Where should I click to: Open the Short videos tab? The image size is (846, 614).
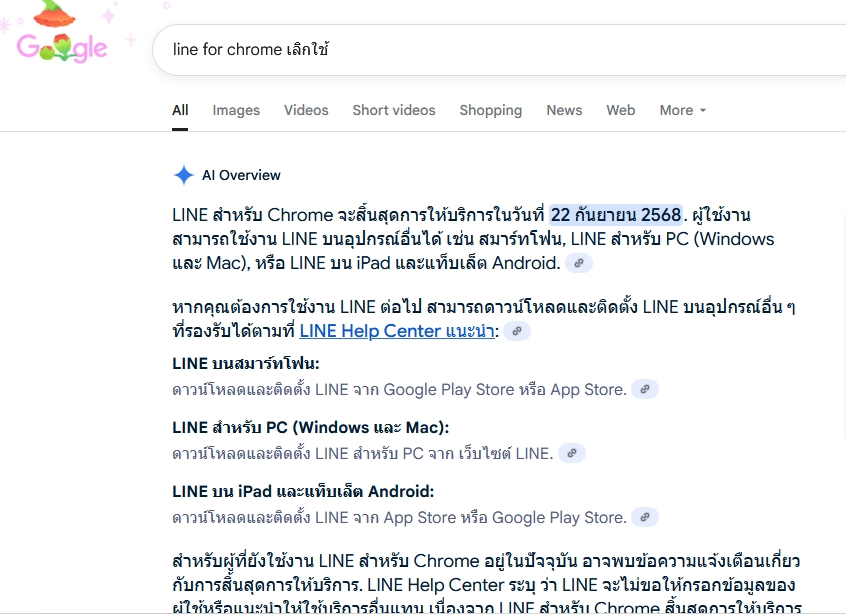coord(394,110)
